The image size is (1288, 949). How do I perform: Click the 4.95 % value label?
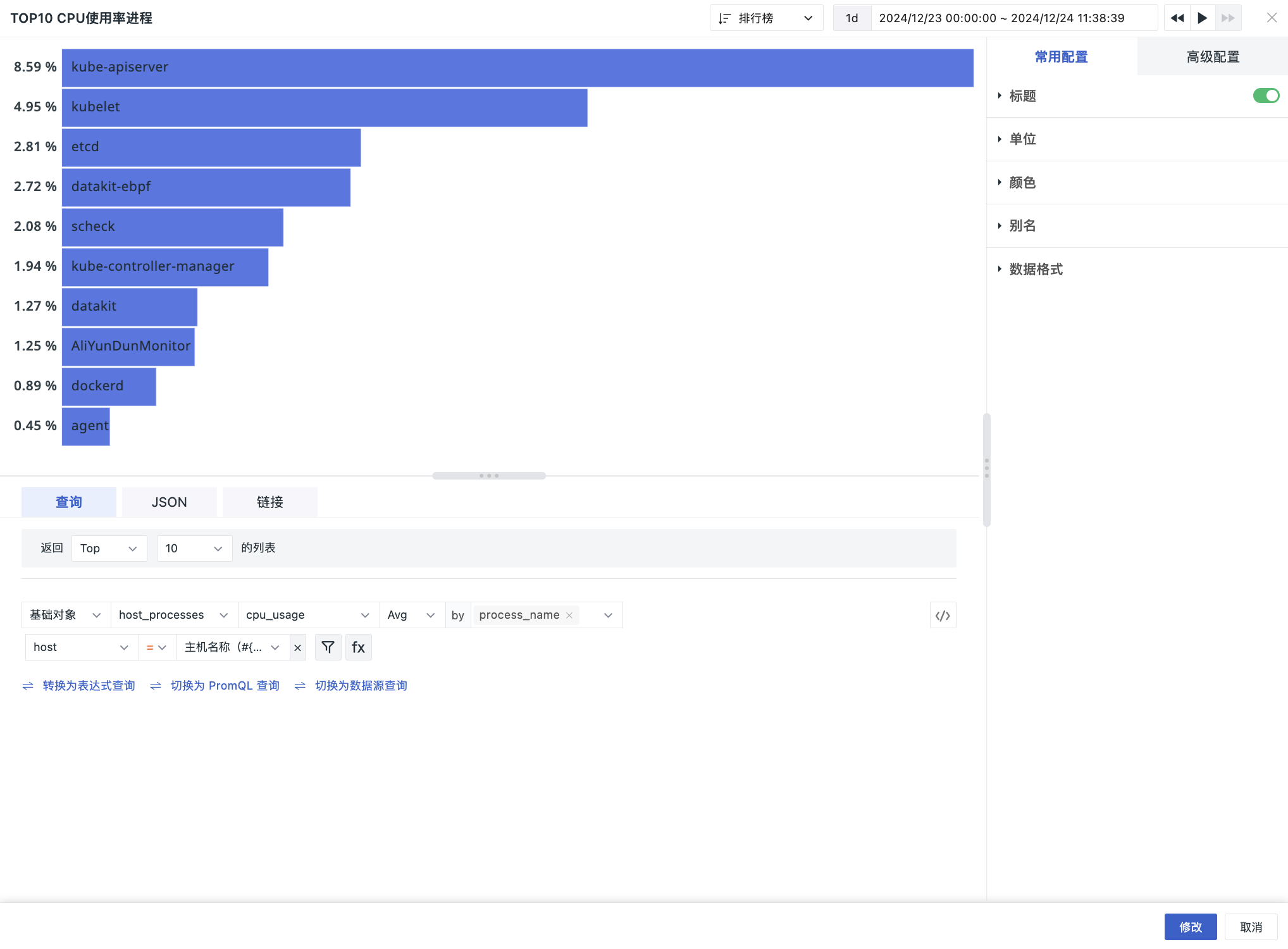click(x=35, y=107)
